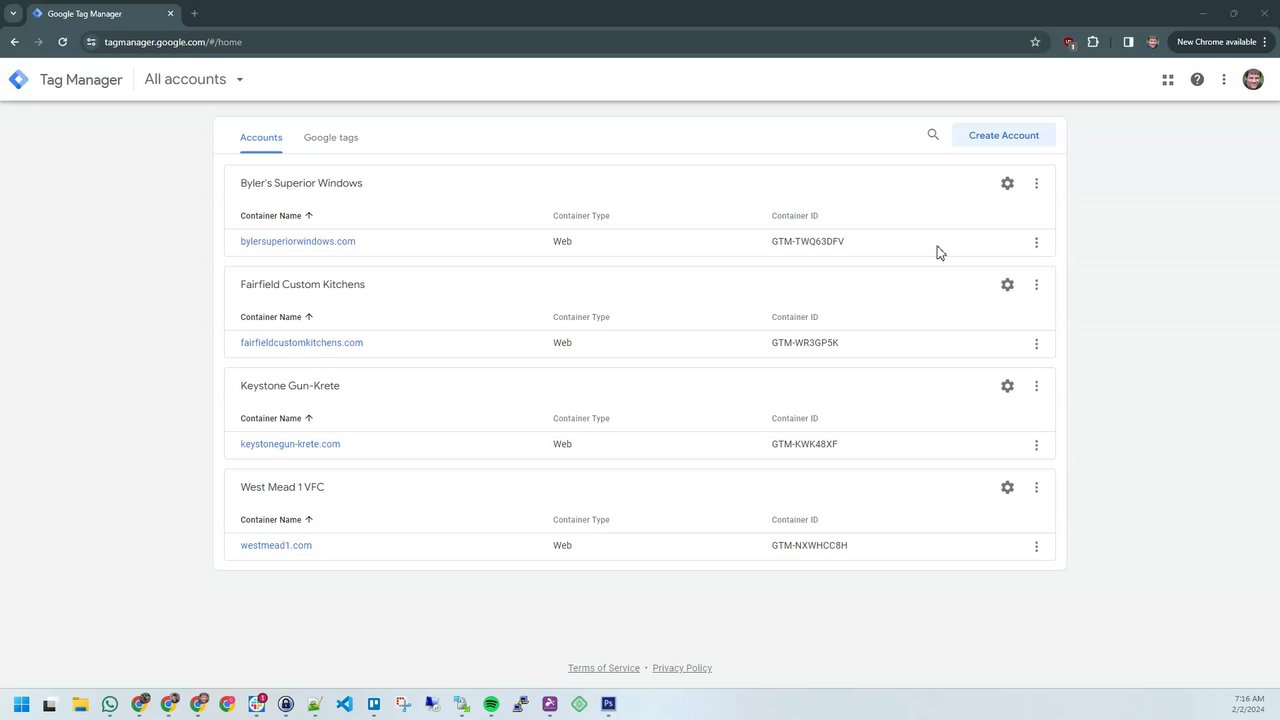Click the Byler's Superior Windows account name
1280x720 pixels.
pyautogui.click(x=302, y=183)
